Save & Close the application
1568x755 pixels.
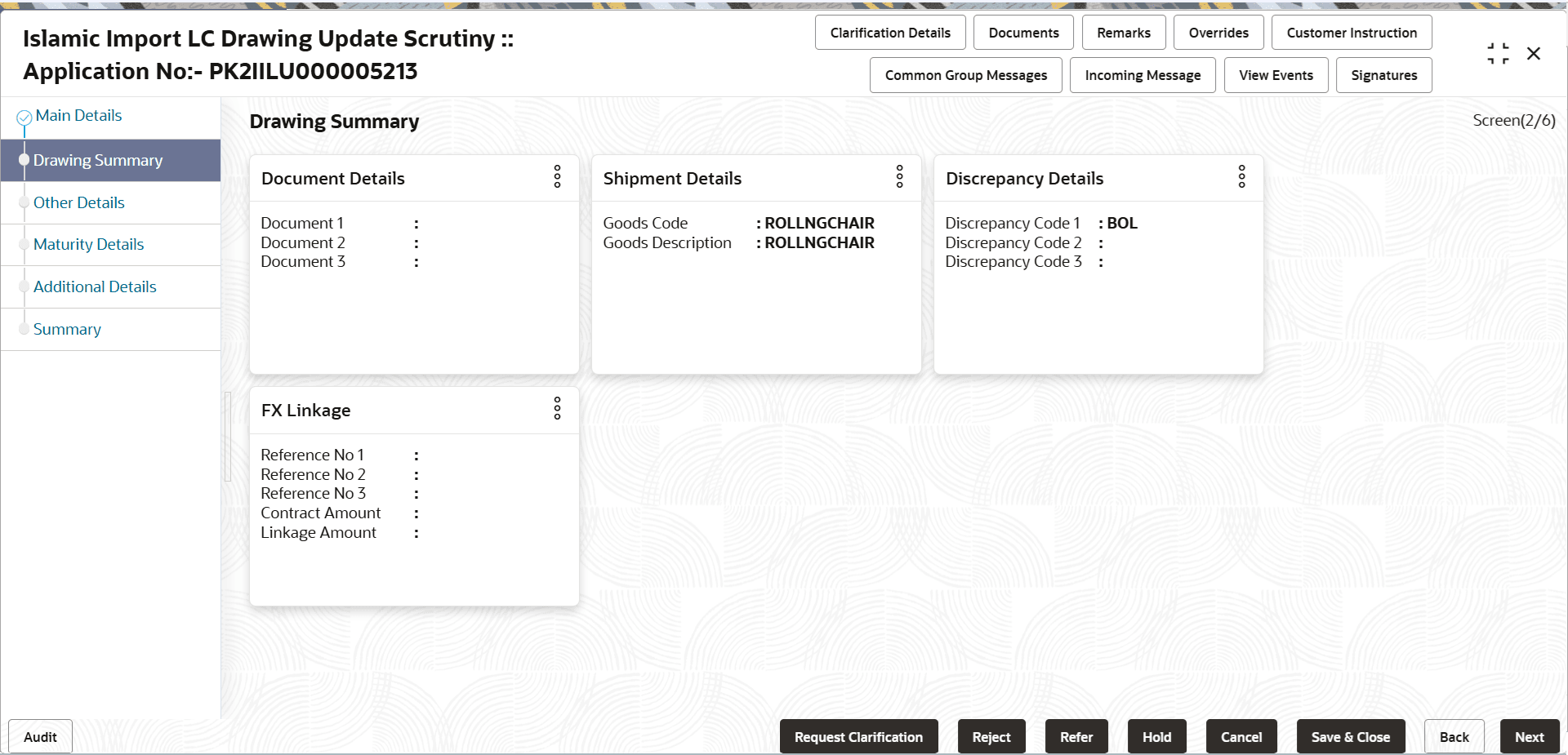(x=1350, y=736)
